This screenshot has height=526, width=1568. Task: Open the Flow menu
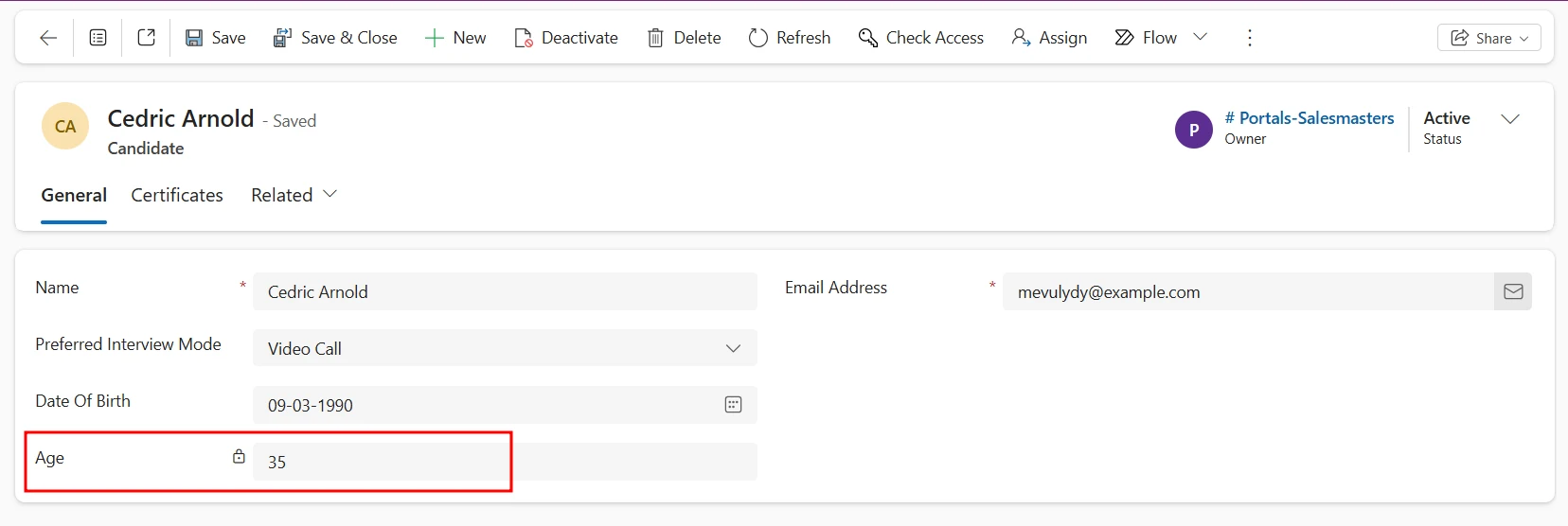[x=1146, y=38]
